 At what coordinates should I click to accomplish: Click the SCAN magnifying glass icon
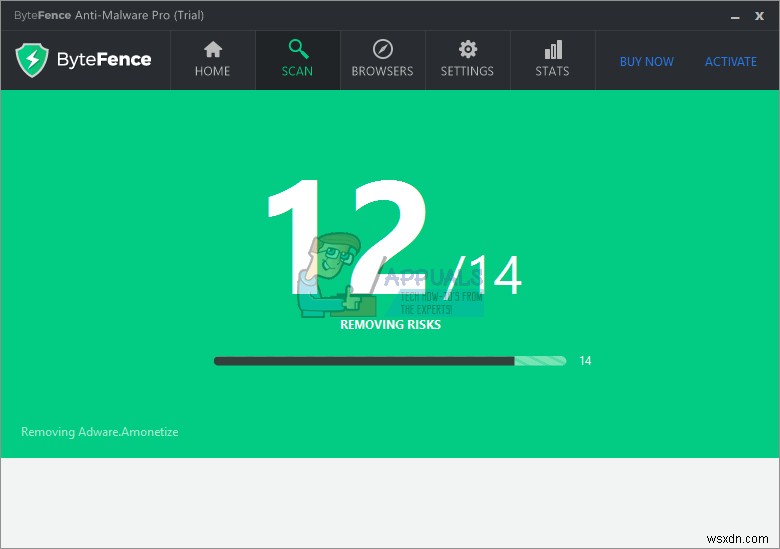pyautogui.click(x=298, y=49)
